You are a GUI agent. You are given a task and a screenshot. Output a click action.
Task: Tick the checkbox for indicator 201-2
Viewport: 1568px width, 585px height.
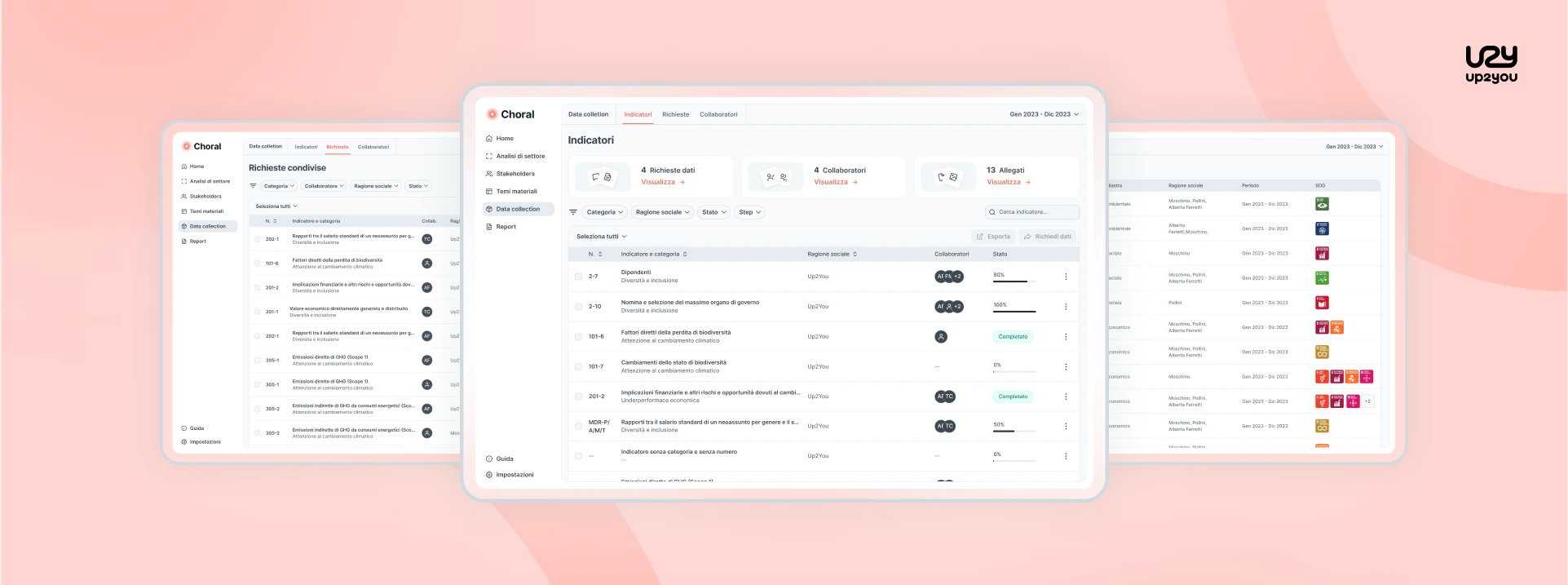click(x=578, y=397)
